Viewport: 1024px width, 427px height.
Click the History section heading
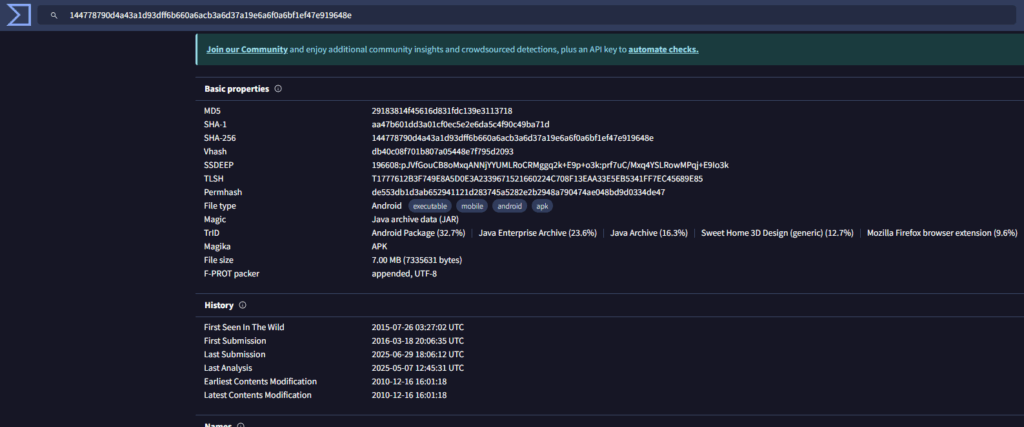pos(219,305)
